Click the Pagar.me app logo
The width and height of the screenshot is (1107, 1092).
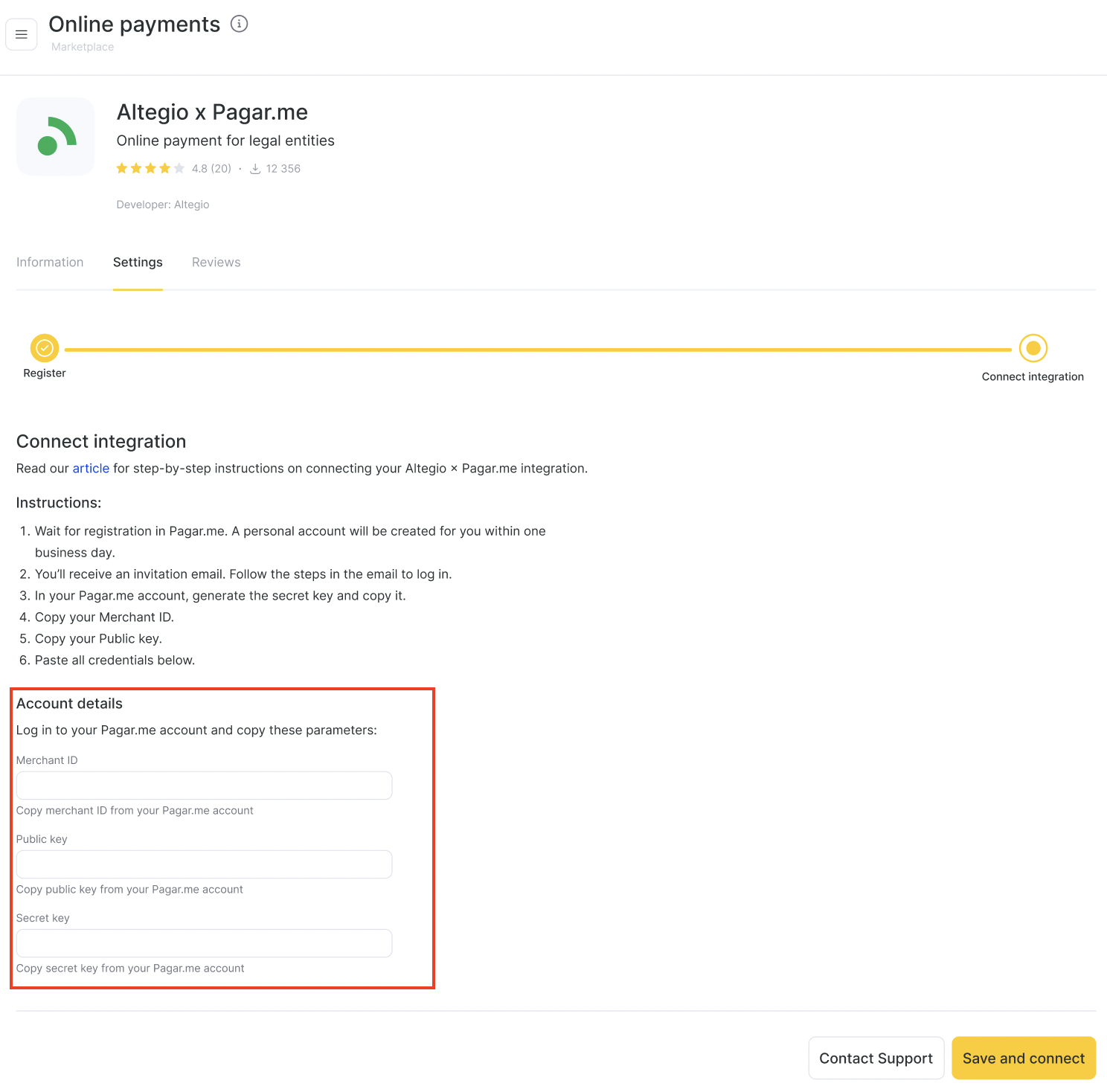(56, 137)
